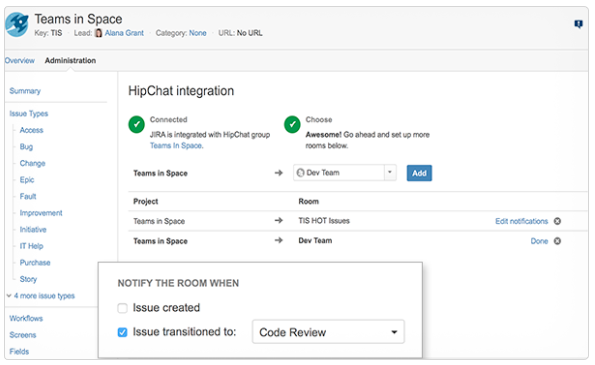Image resolution: width=595 pixels, height=365 pixels.
Task: Click the HipChat integration heading
Action: click(181, 91)
